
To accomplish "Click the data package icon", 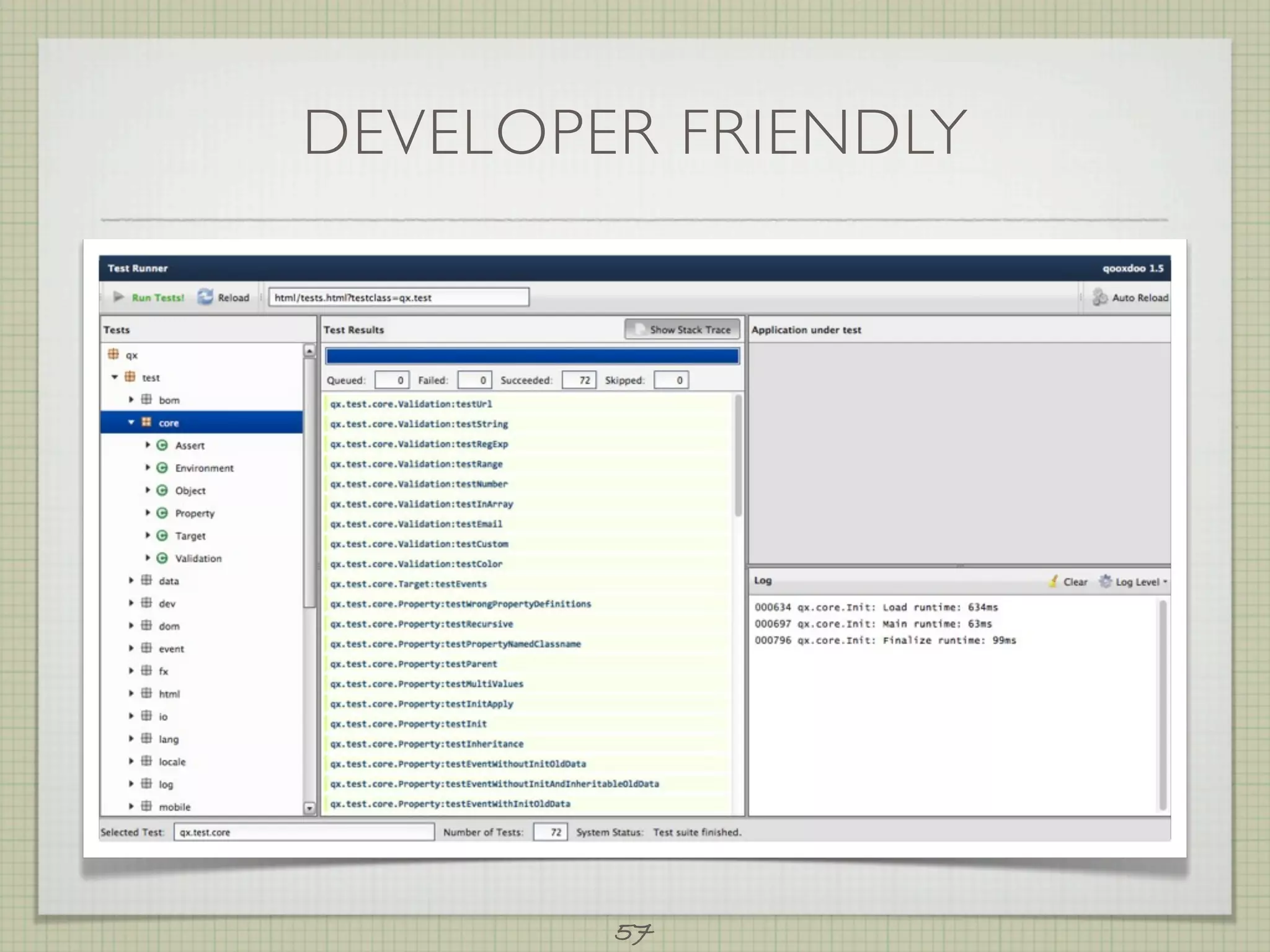I will click(x=146, y=580).
